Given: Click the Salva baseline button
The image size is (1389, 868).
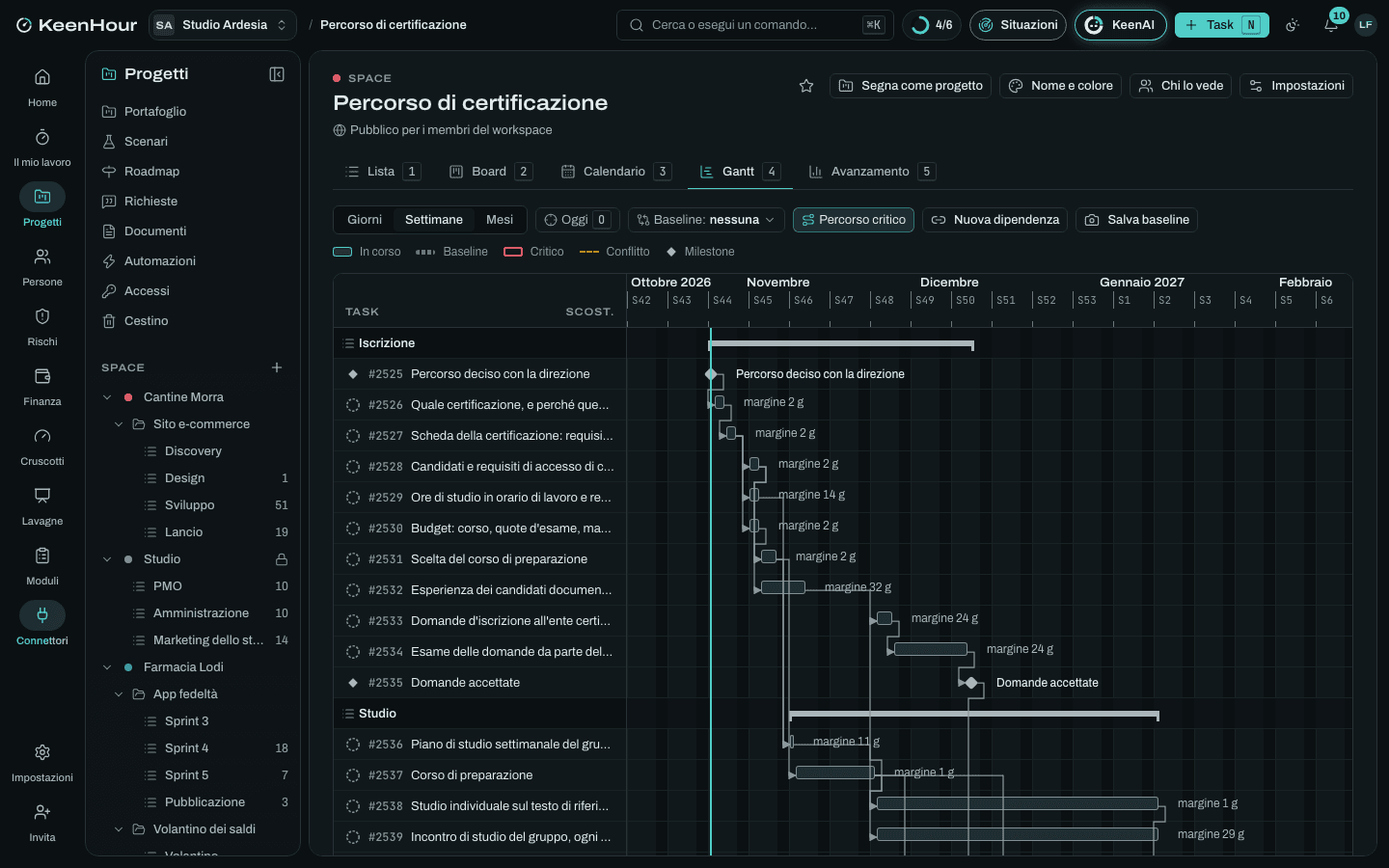Looking at the screenshot, I should [x=1137, y=220].
